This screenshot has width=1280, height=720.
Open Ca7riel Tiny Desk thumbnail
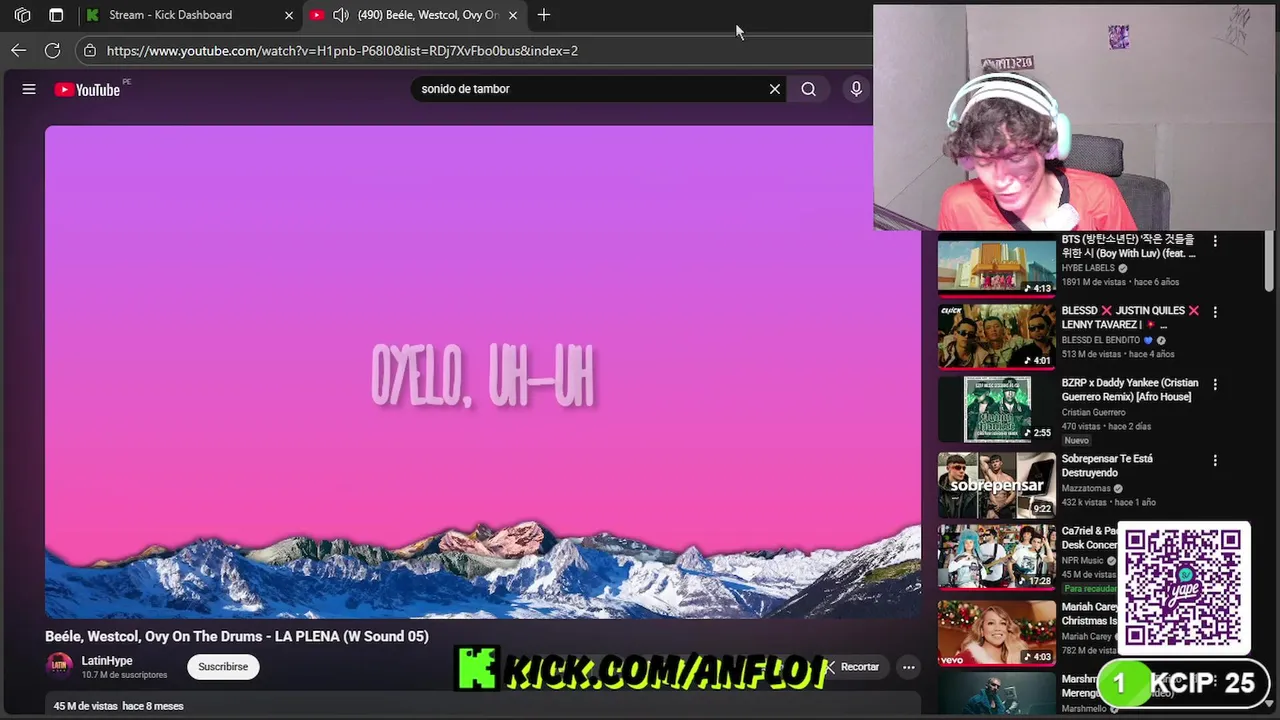pos(996,557)
